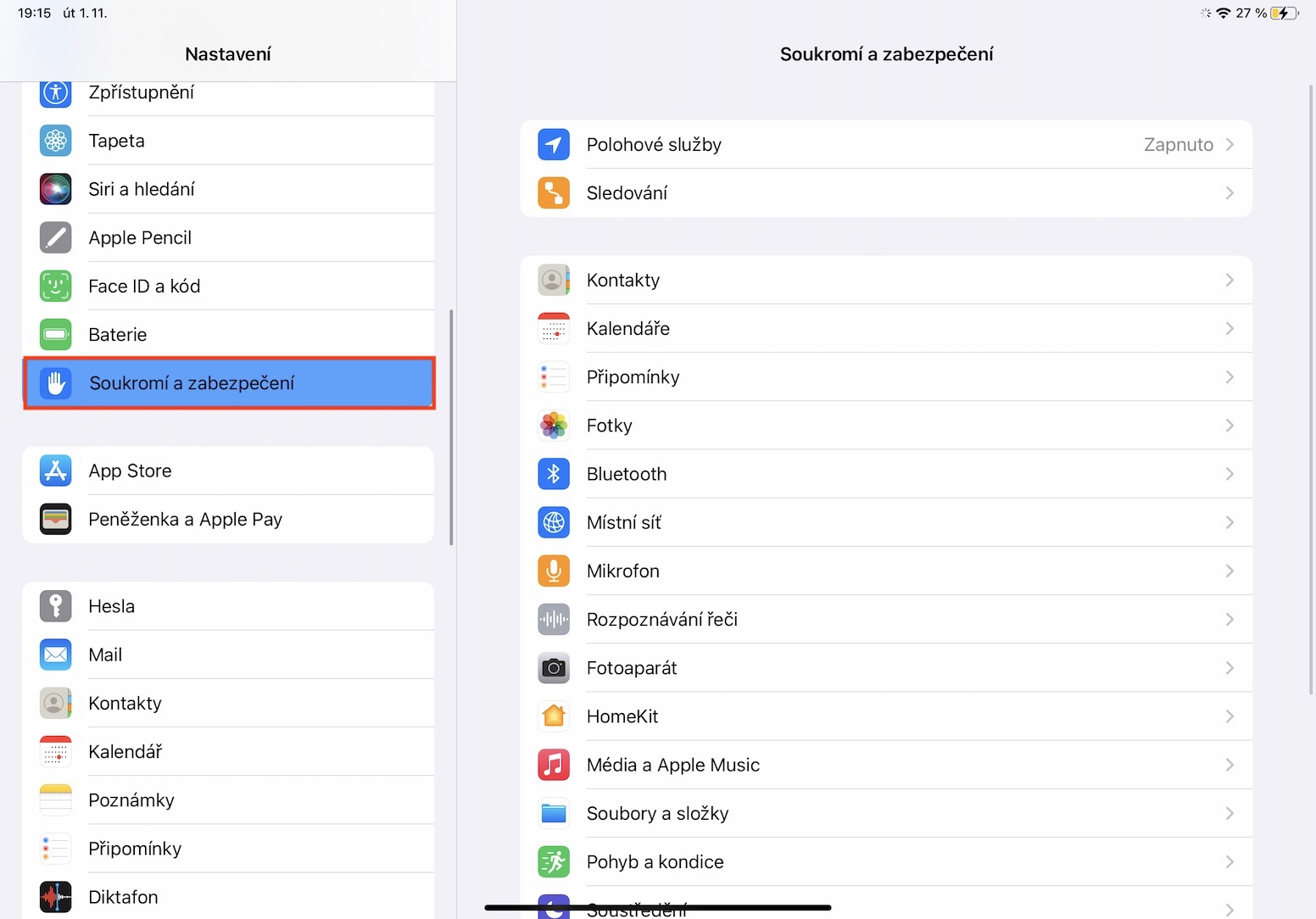Tap the Siri a hledání icon
Image resolution: width=1316 pixels, height=919 pixels.
pos(56,189)
